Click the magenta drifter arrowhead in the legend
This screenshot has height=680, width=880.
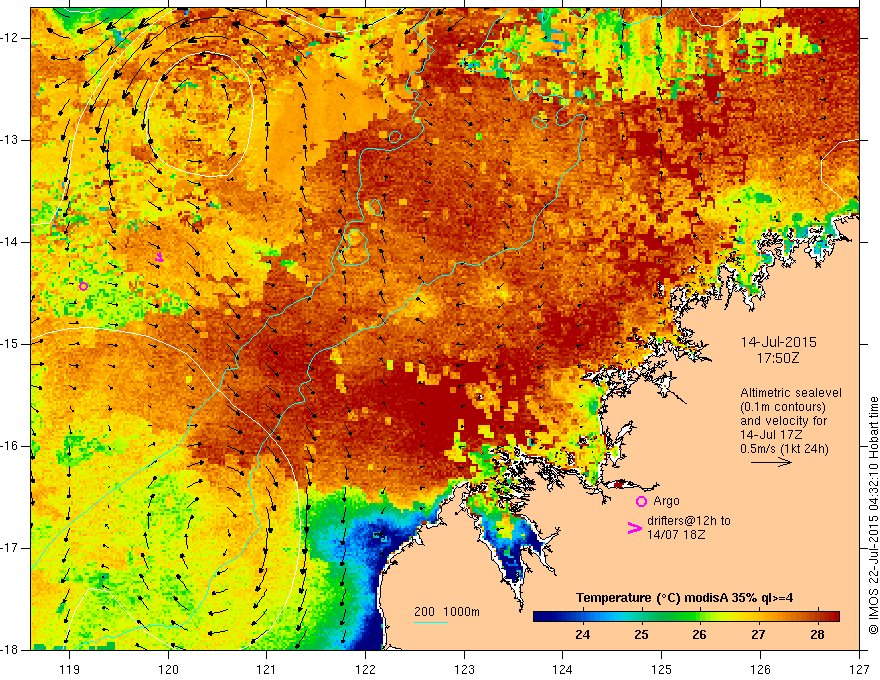tap(634, 527)
